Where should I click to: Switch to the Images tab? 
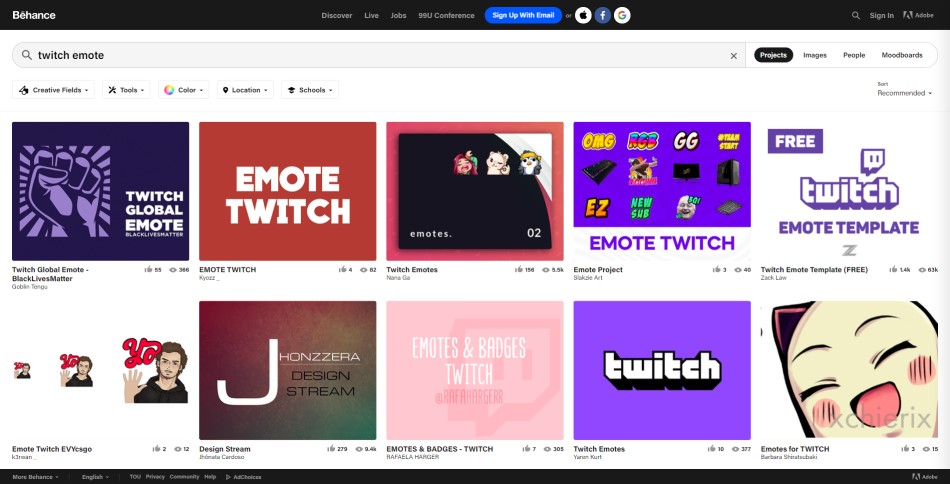click(815, 55)
